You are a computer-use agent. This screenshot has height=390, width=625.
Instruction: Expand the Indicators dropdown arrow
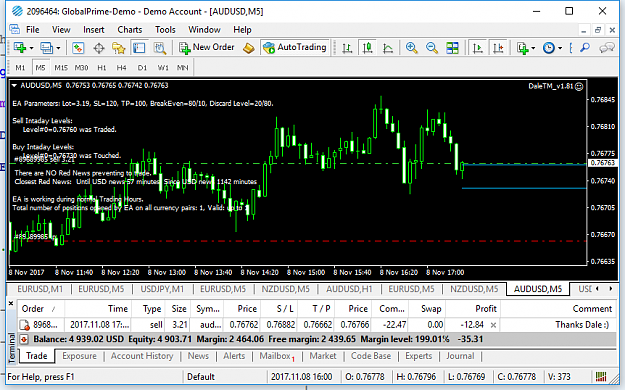pos(533,48)
